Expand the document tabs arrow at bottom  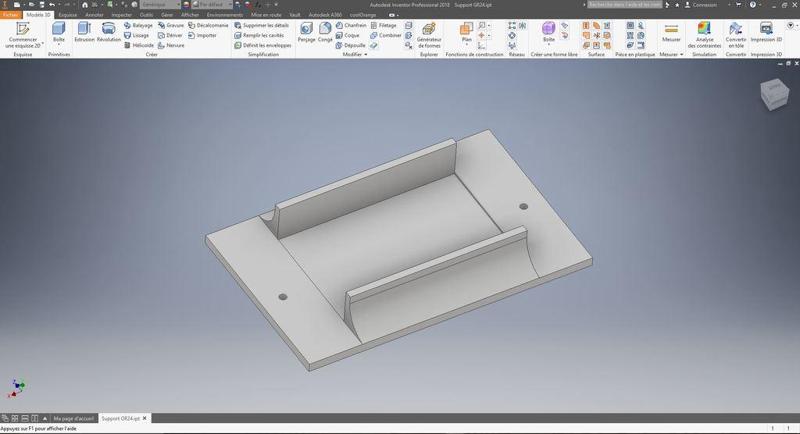(x=44, y=418)
